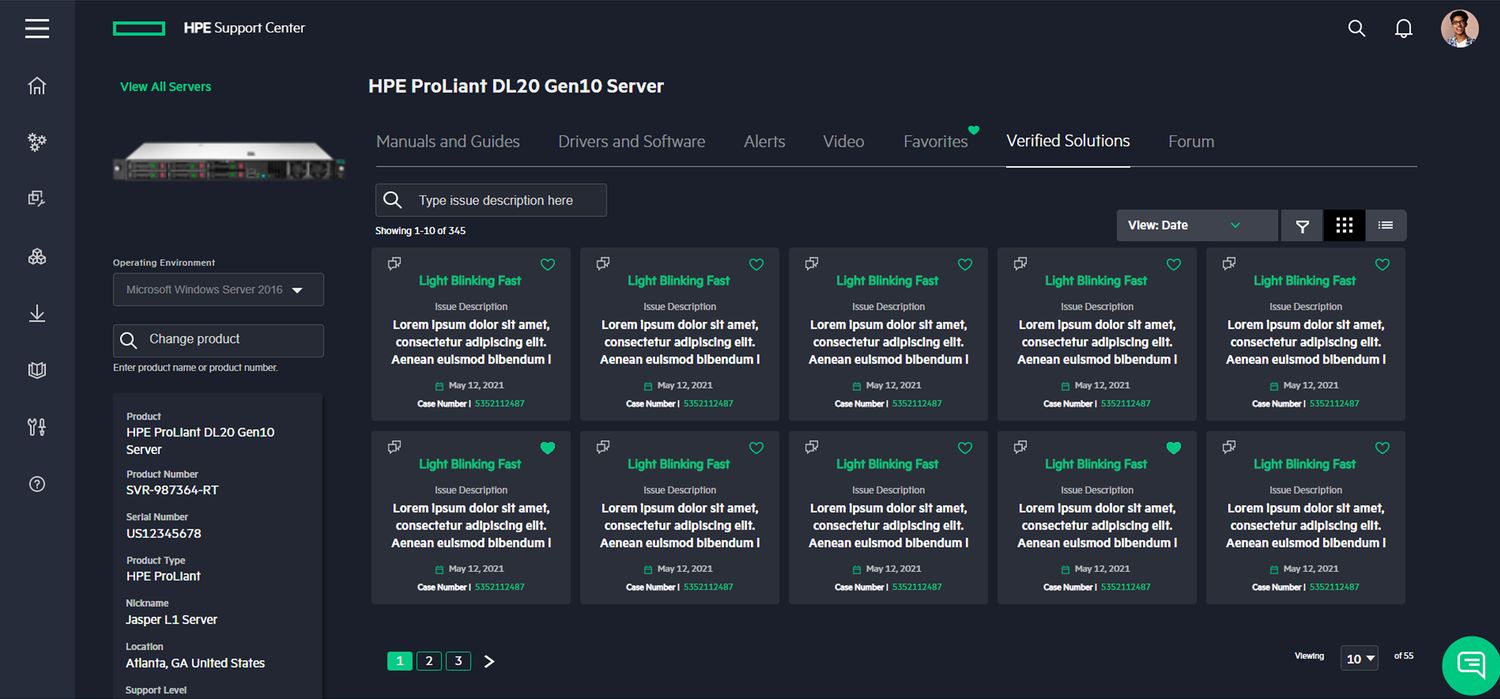The image size is (1500, 699).
Task: Open the Forum tab
Action: coord(1191,142)
